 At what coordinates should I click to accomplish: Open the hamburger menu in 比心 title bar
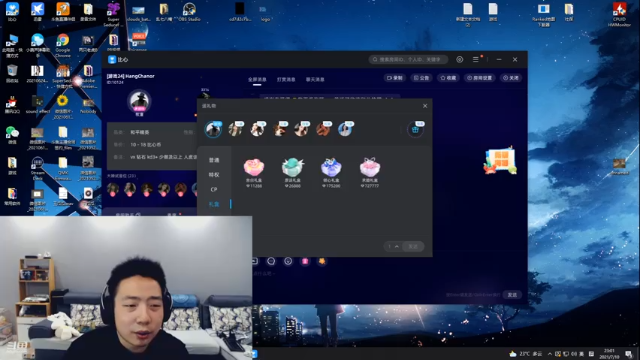476,60
